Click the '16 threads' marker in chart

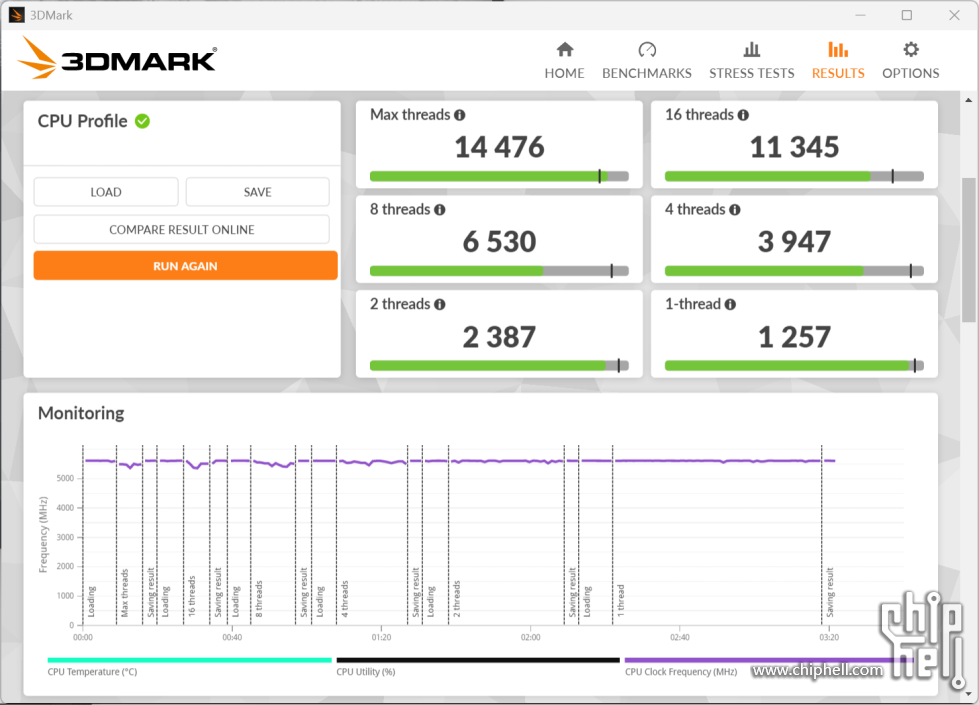(x=192, y=596)
